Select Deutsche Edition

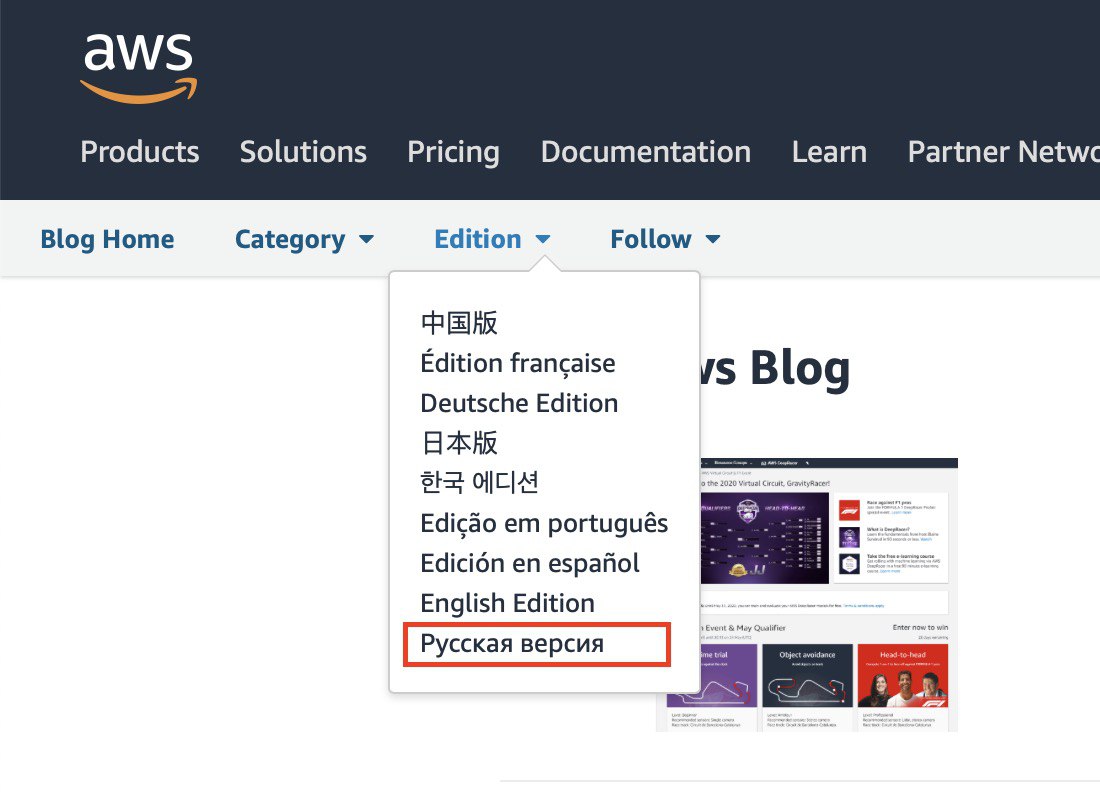(519, 403)
